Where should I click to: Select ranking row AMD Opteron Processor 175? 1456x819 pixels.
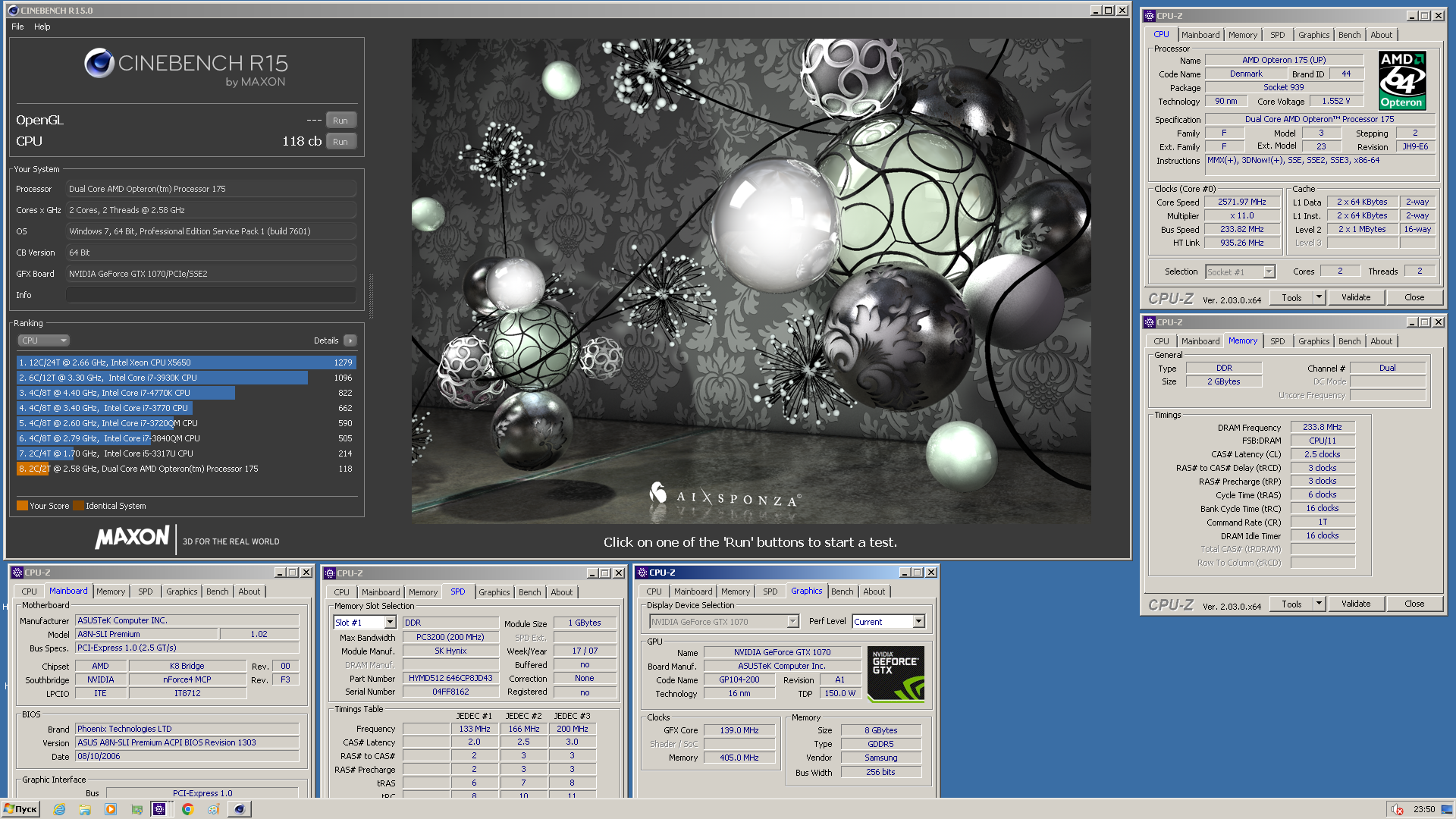tap(186, 469)
